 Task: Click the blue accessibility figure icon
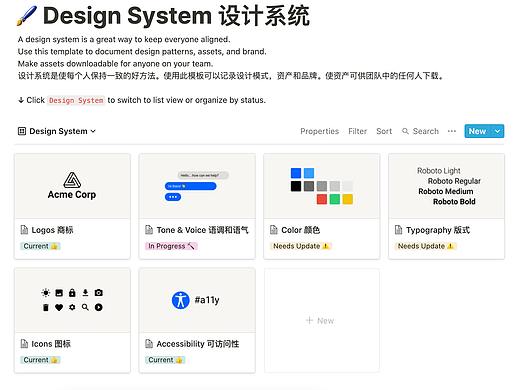point(181,300)
